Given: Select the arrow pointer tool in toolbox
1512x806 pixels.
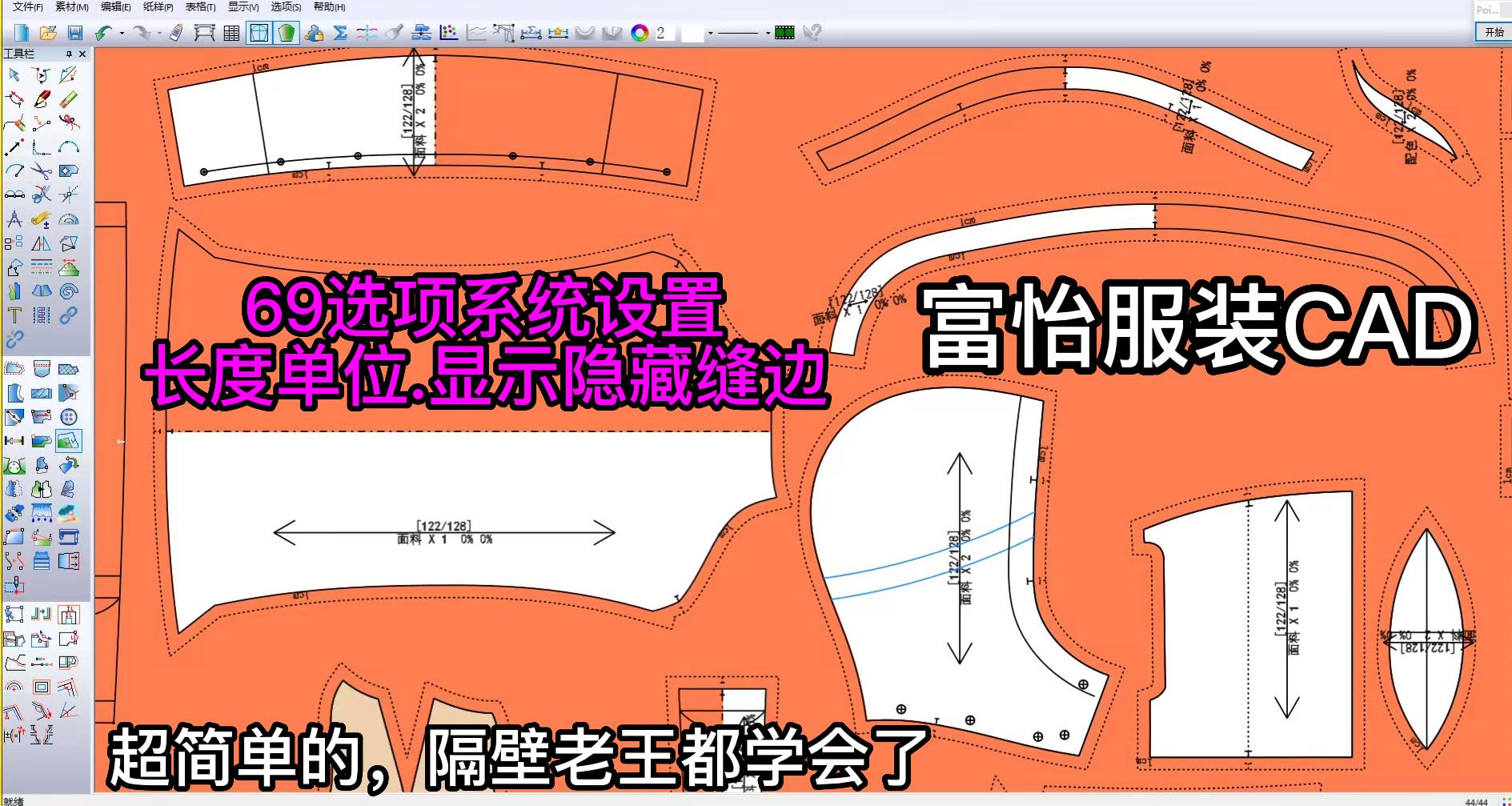Looking at the screenshot, I should (14, 75).
